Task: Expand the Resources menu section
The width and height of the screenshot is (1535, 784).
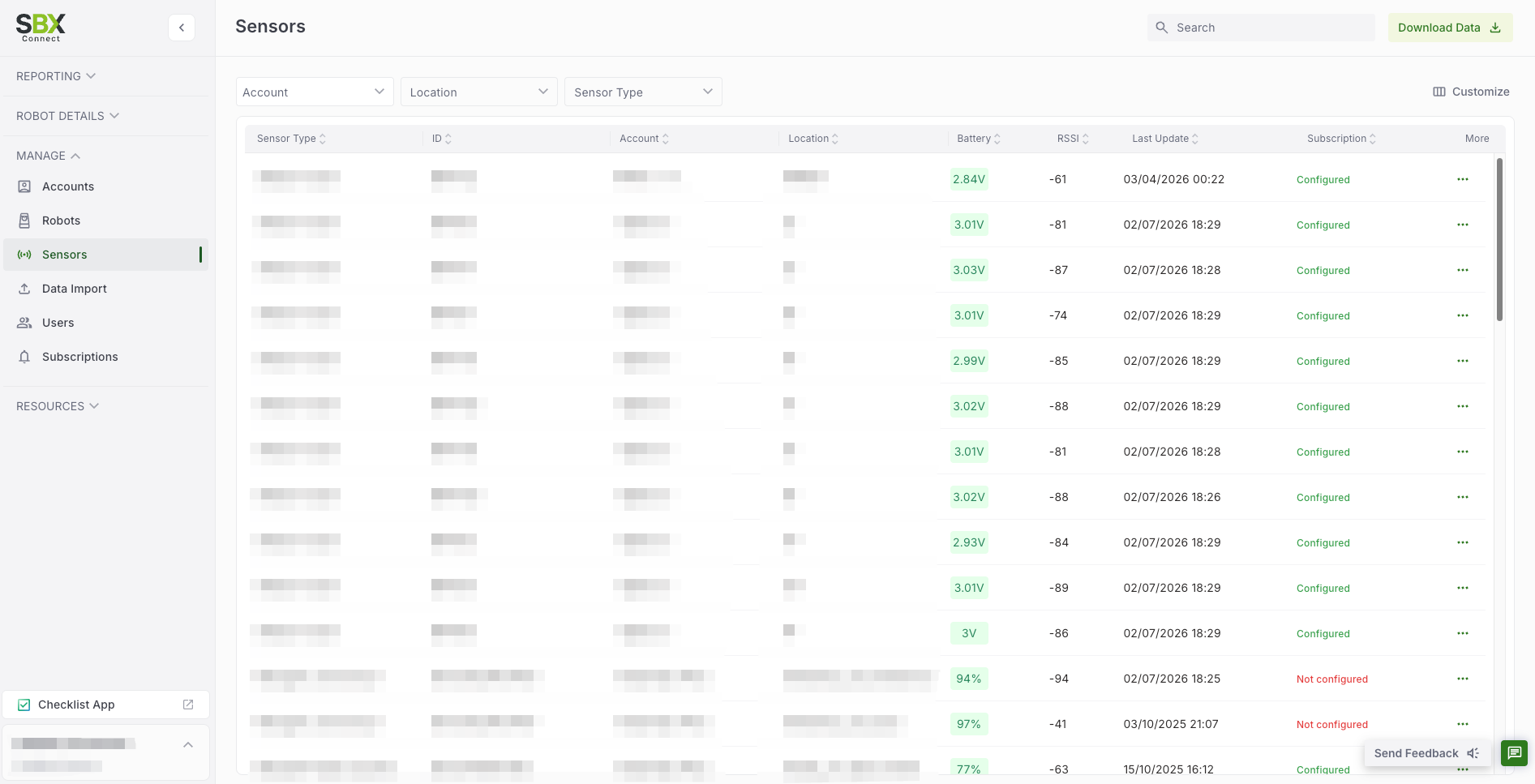Action: click(x=58, y=406)
